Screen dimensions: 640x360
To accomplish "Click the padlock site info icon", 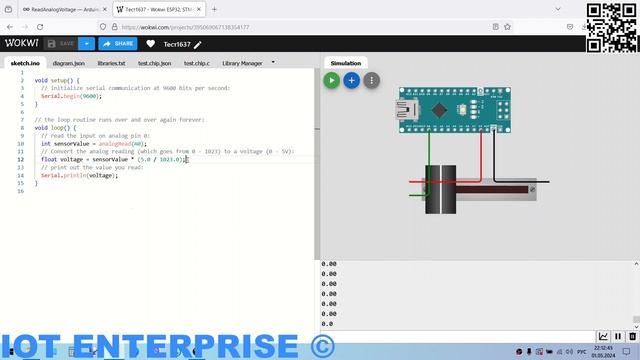I will [115, 27].
